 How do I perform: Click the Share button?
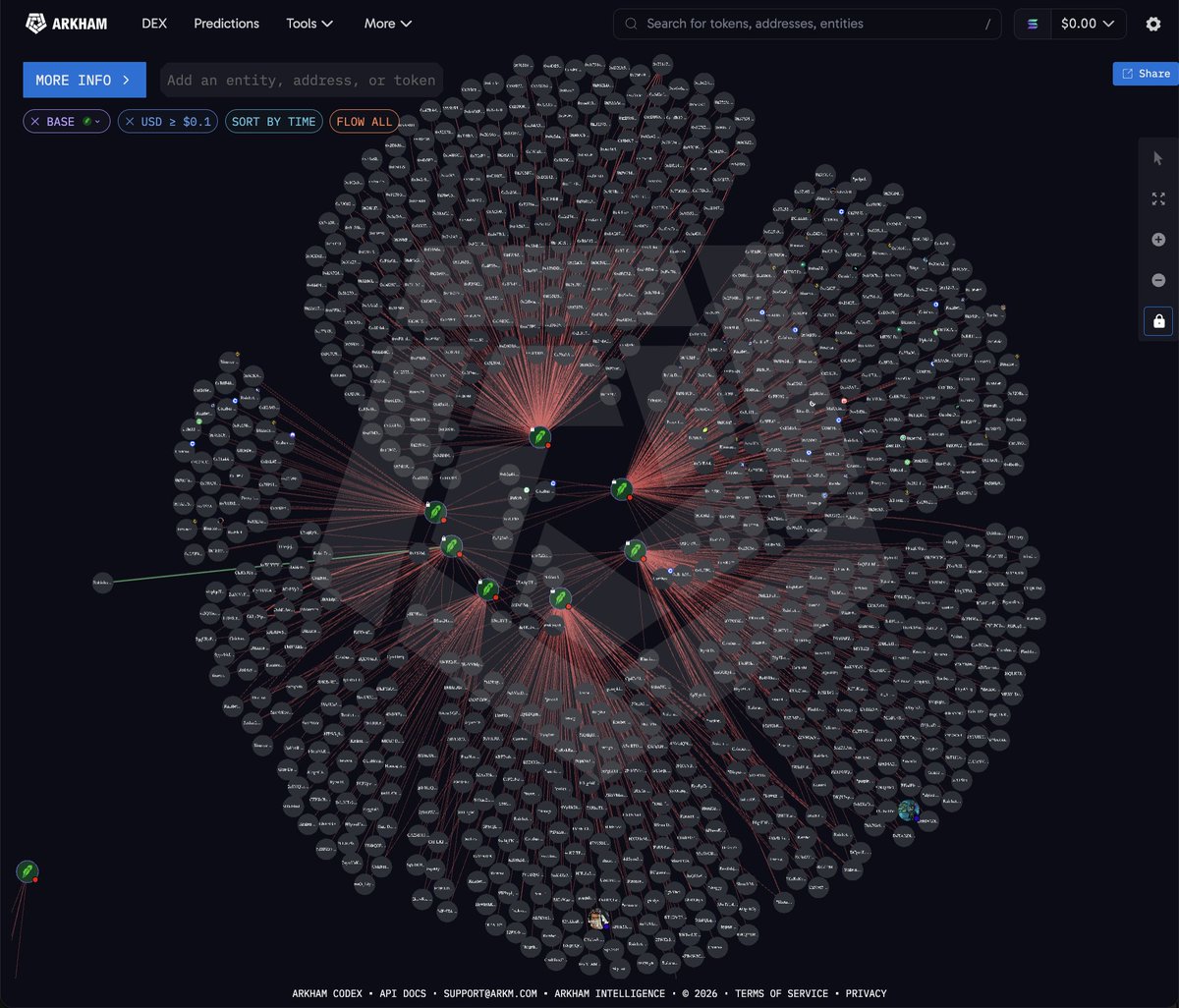[x=1146, y=74]
